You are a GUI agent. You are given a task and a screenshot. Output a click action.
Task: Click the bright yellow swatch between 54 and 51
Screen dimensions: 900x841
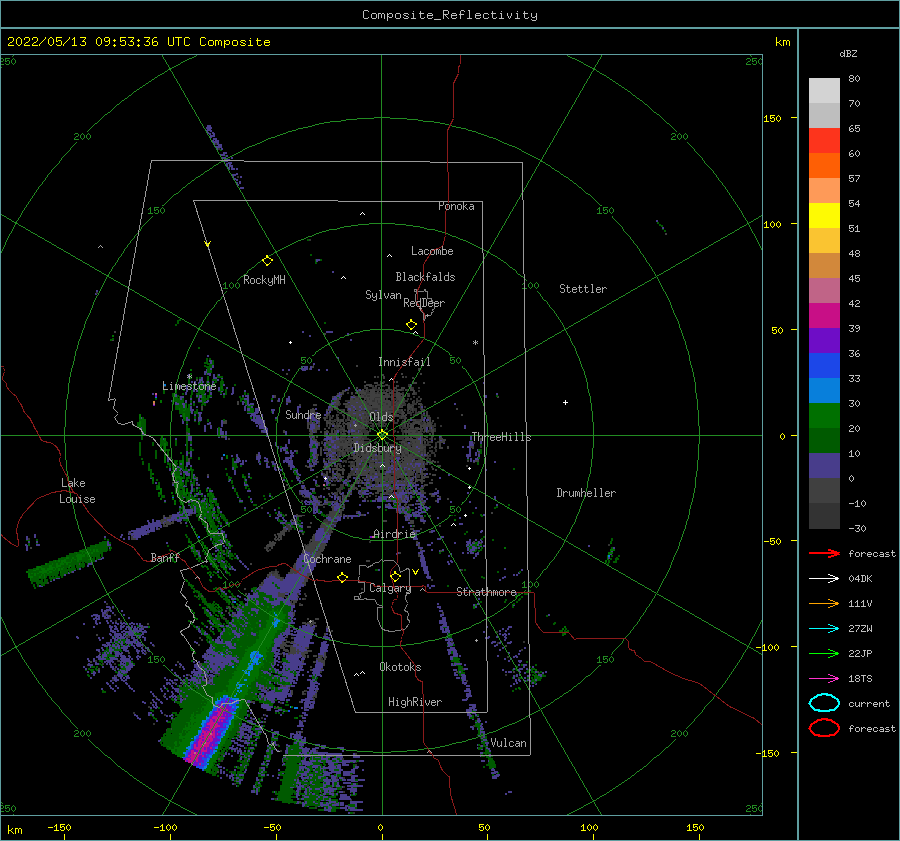[824, 215]
